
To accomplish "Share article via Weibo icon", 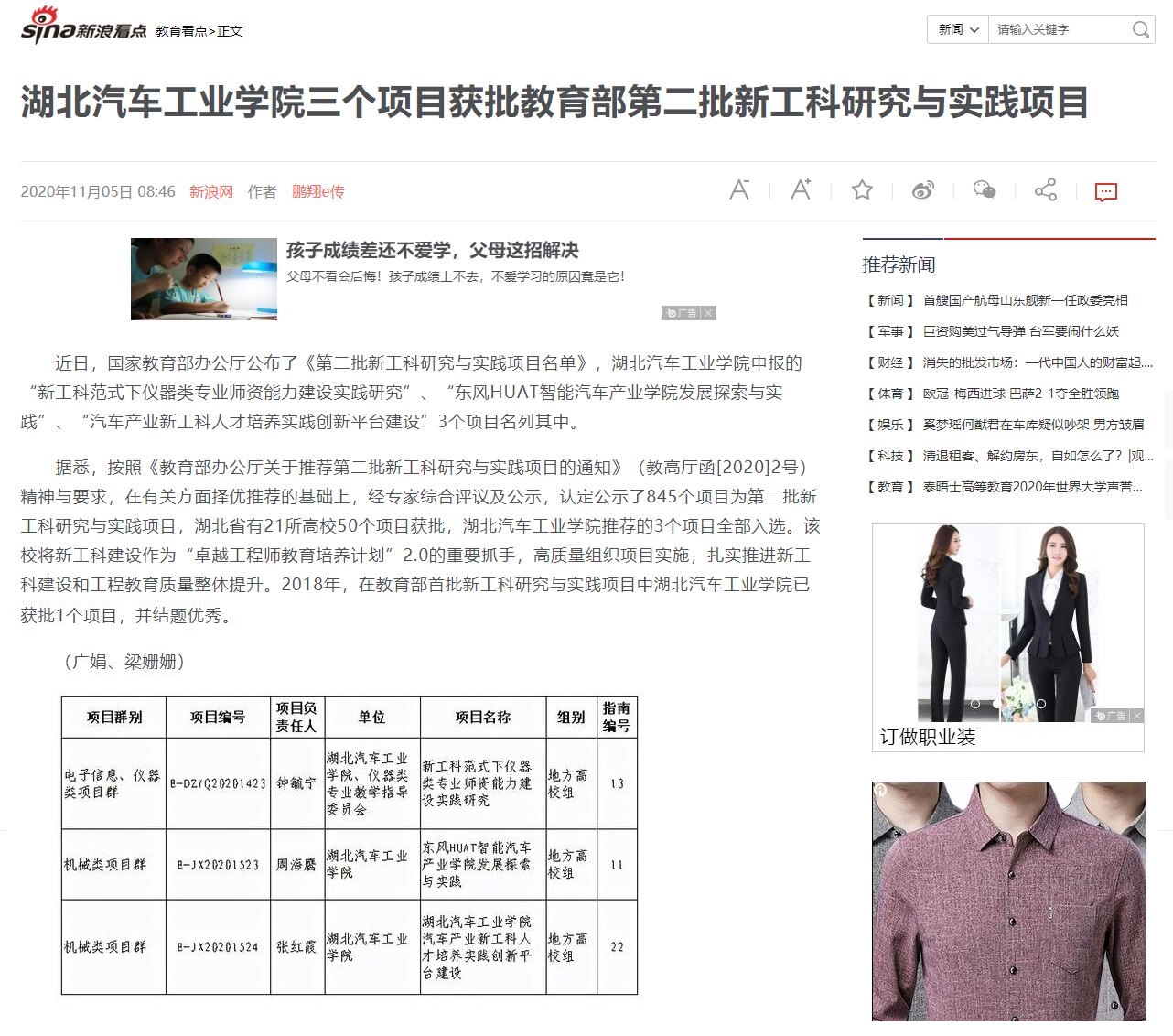I will click(x=923, y=190).
